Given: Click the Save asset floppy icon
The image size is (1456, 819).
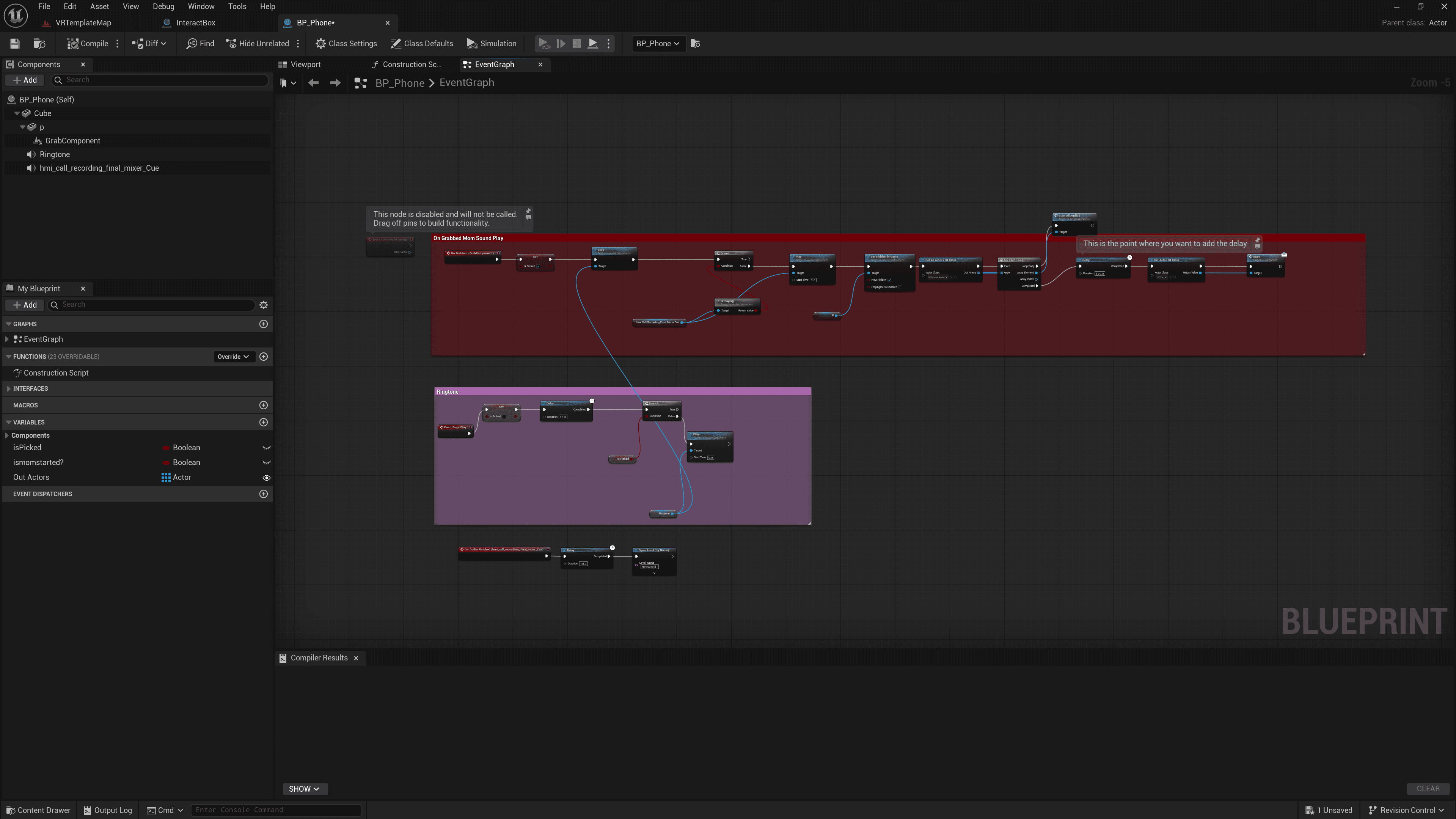Looking at the screenshot, I should point(15,44).
